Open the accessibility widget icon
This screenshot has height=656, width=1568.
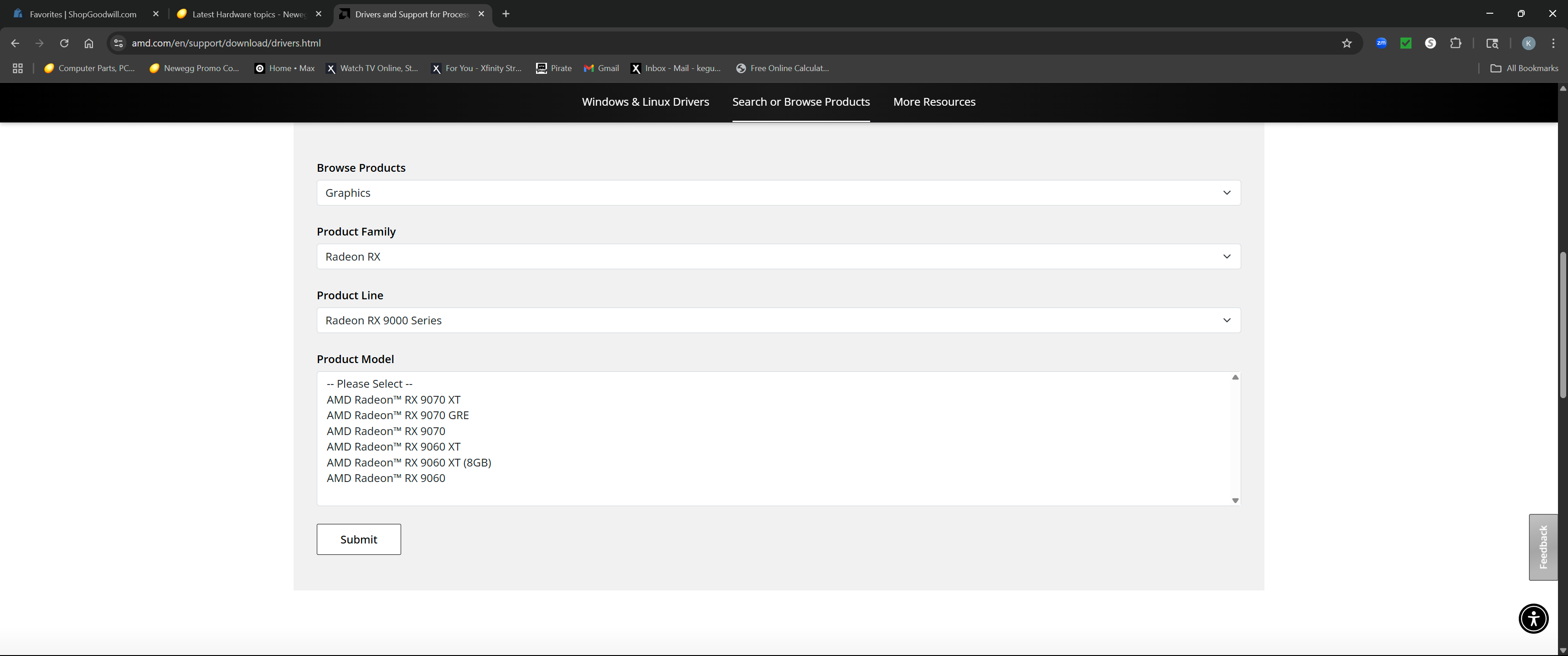click(x=1533, y=618)
